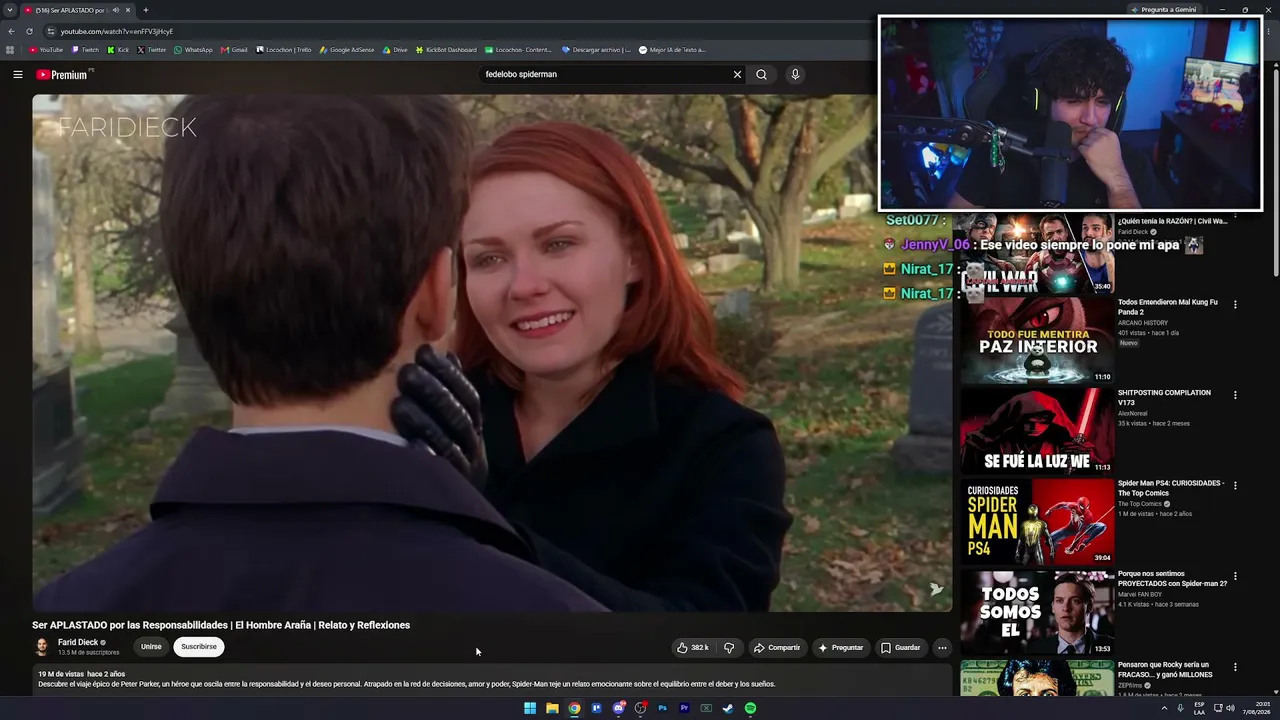
Task: Open options menu for SHITPOSTING COMPILATION video
Action: click(1235, 395)
